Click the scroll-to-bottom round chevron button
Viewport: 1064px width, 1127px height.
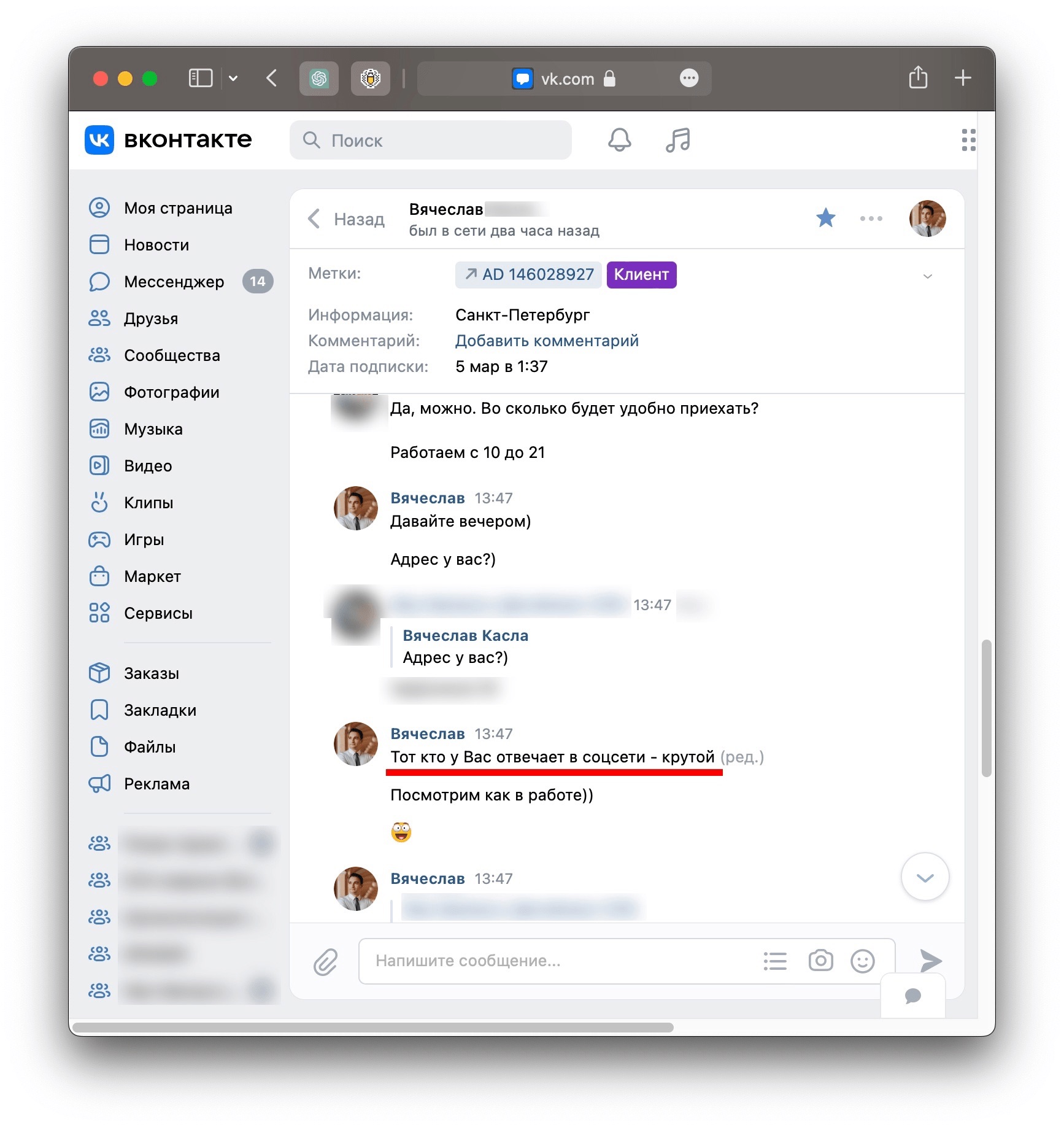tap(924, 877)
